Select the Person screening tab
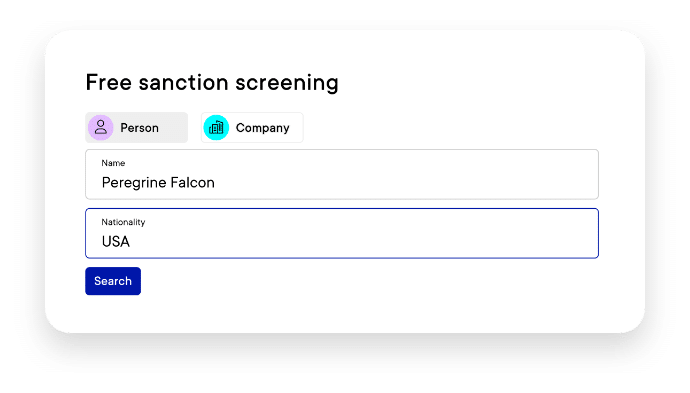 (x=136, y=128)
